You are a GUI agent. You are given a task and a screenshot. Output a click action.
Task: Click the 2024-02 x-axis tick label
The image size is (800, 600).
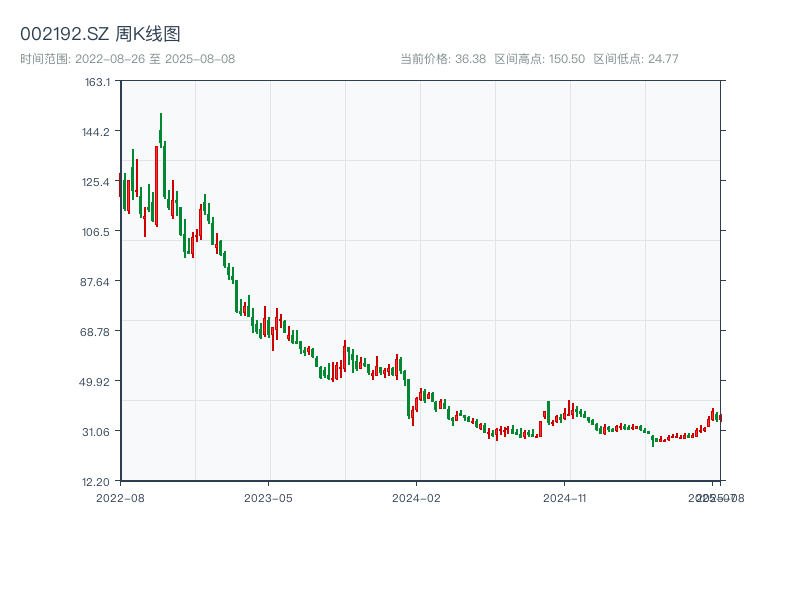coord(412,496)
